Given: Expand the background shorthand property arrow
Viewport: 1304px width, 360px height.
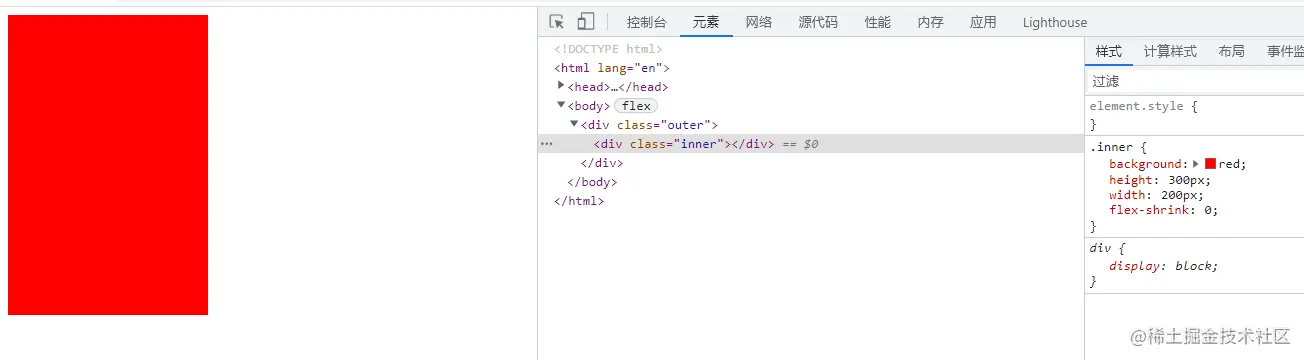Looking at the screenshot, I should [x=1196, y=164].
